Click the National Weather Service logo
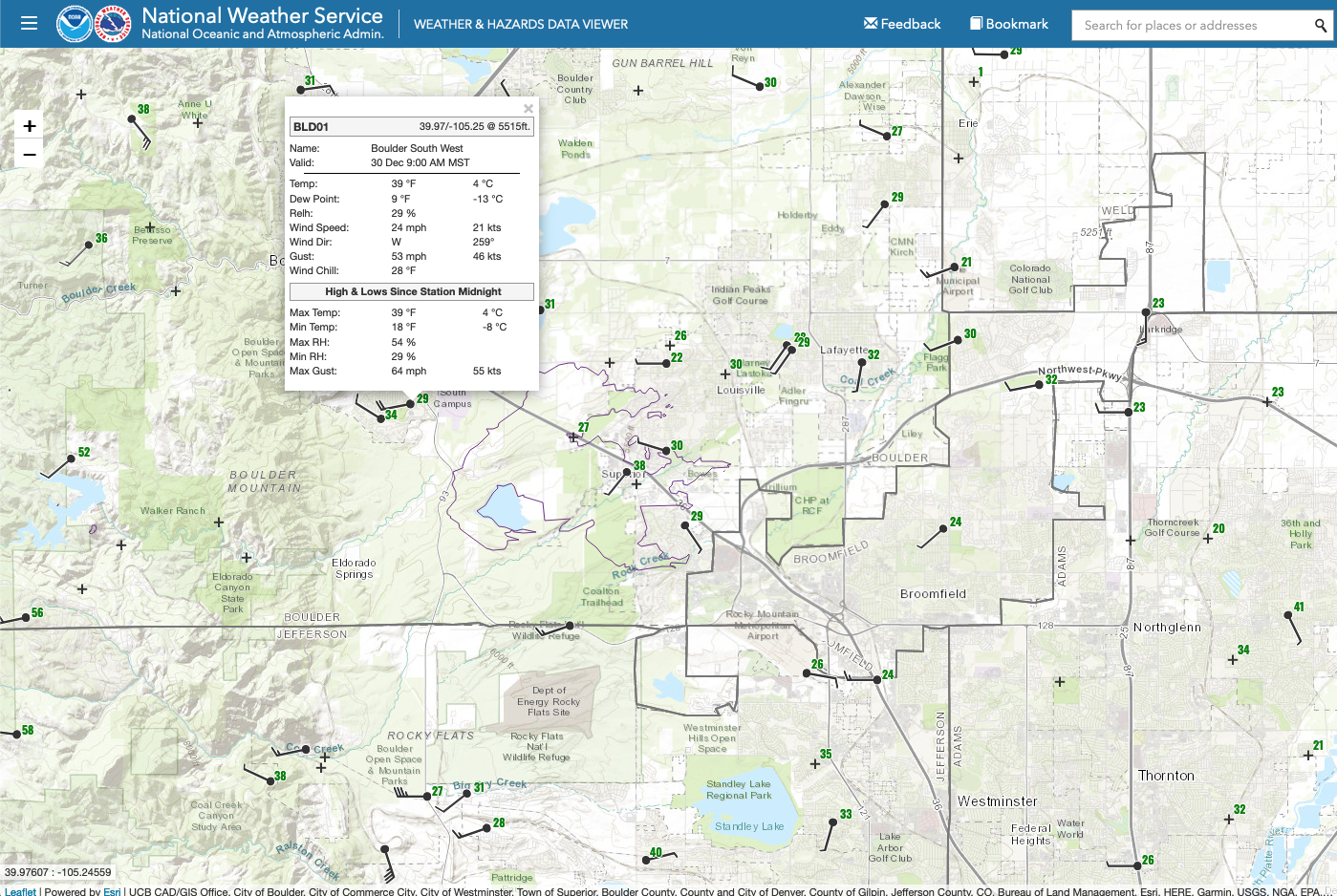The width and height of the screenshot is (1337, 896). 114,24
